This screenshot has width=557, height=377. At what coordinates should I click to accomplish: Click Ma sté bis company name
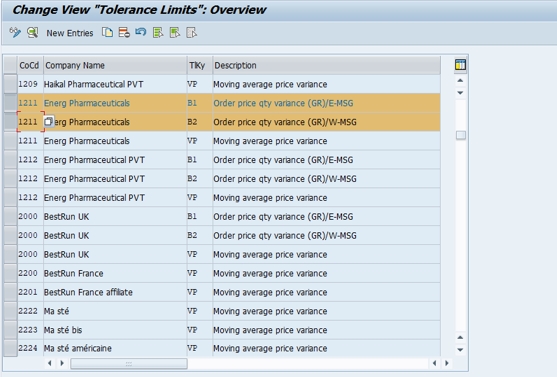pyautogui.click(x=63, y=330)
